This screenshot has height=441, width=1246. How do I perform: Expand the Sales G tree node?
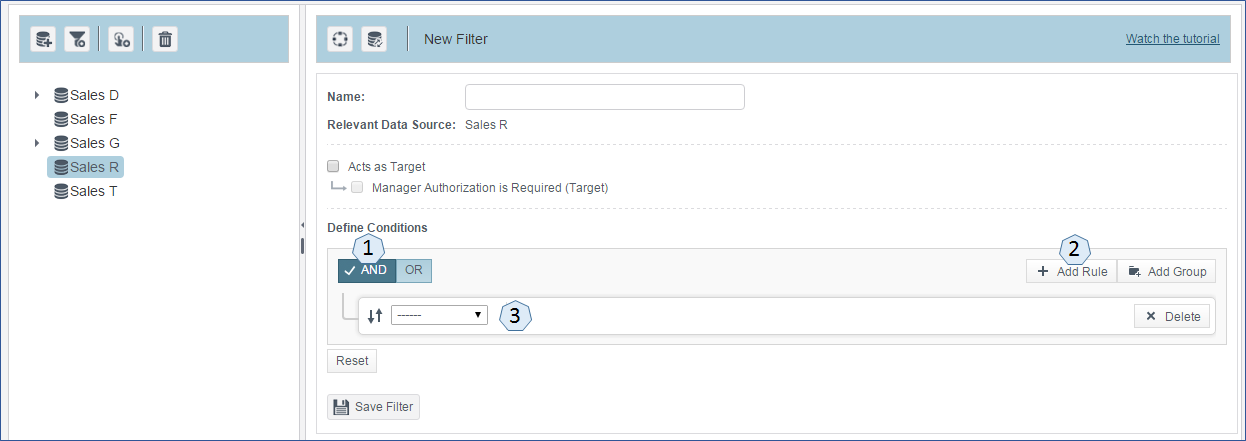point(37,143)
